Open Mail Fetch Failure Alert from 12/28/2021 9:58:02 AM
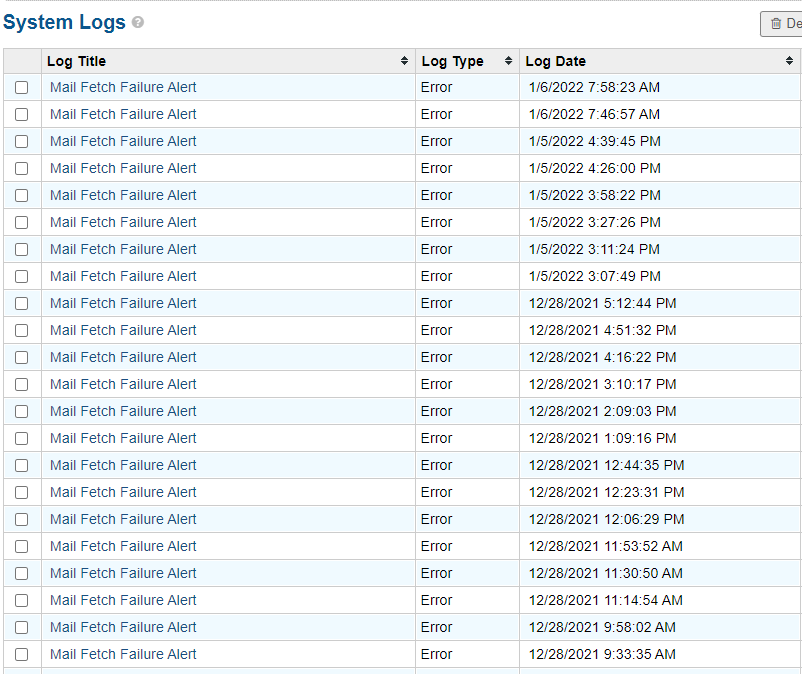This screenshot has width=802, height=674. (123, 627)
